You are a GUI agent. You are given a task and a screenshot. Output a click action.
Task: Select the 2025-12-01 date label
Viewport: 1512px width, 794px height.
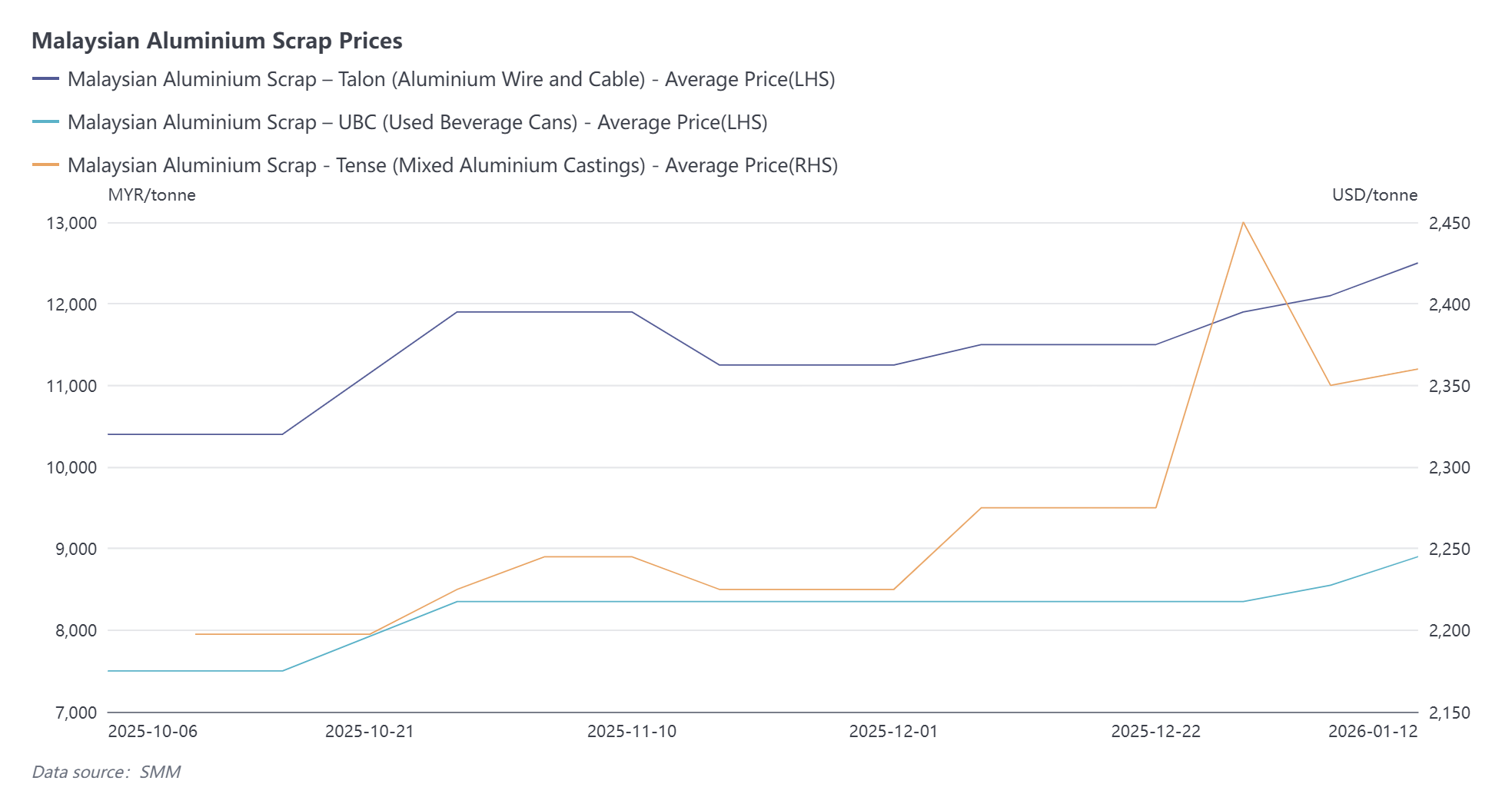click(x=893, y=731)
